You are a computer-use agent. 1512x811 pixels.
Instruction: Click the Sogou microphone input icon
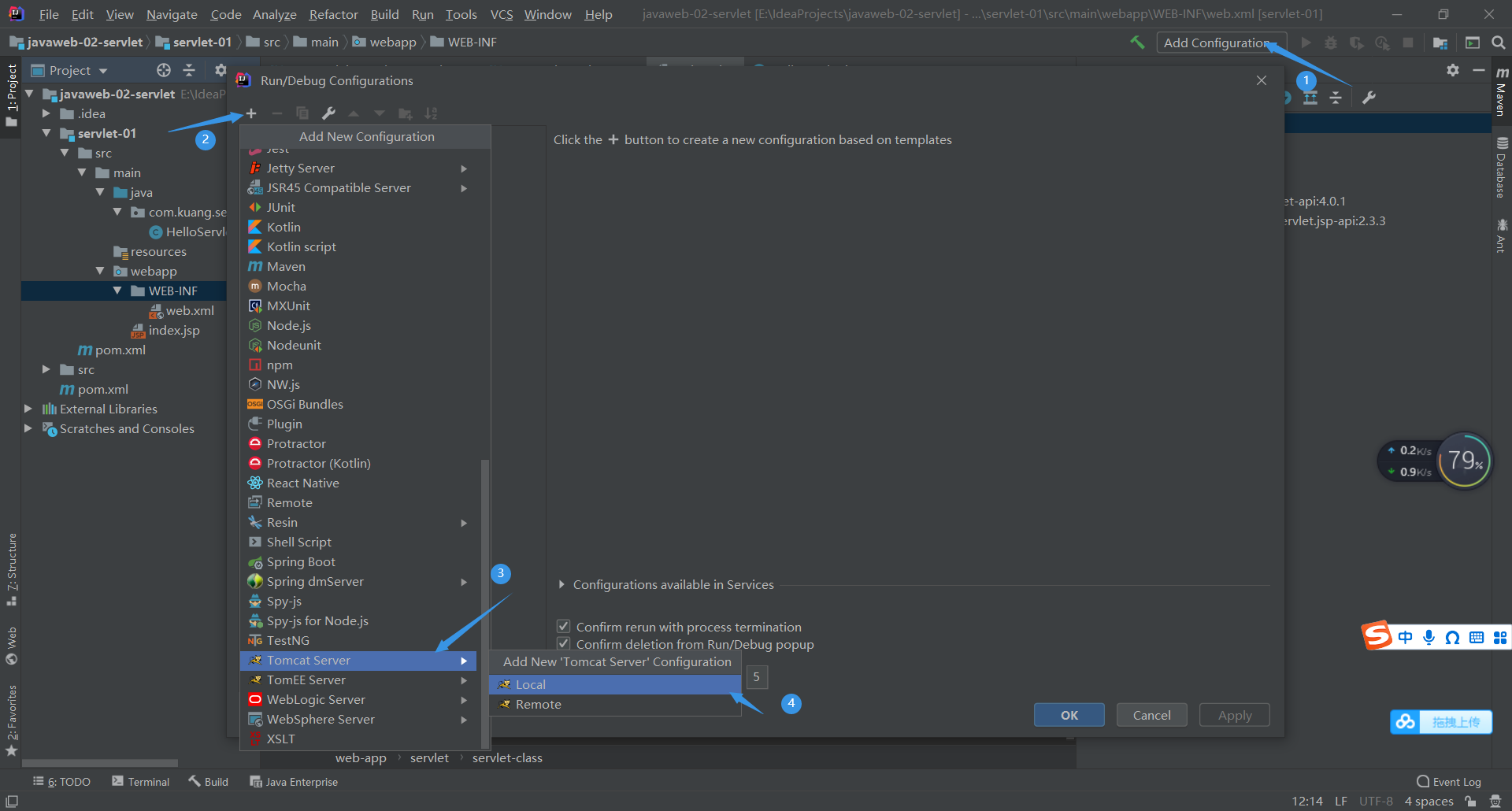pos(1429,637)
